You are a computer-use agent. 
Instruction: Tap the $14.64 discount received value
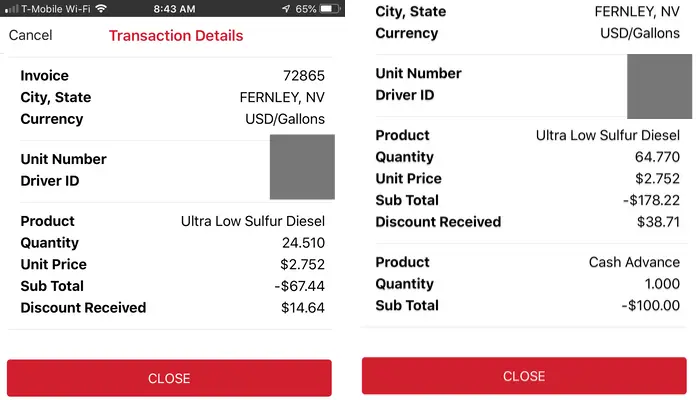pos(303,308)
